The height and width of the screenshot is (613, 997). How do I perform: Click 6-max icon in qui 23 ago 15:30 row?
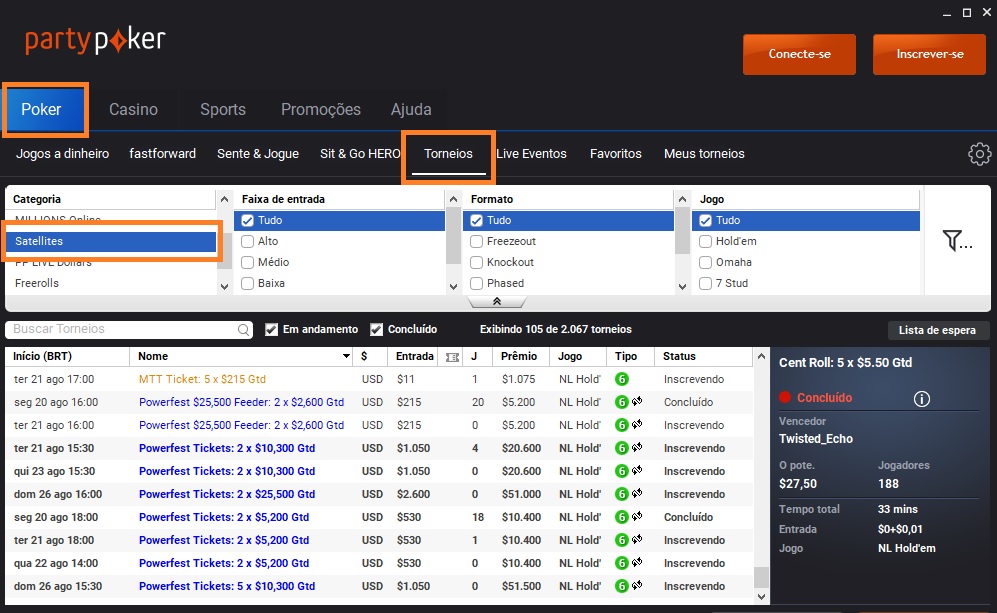click(x=622, y=471)
